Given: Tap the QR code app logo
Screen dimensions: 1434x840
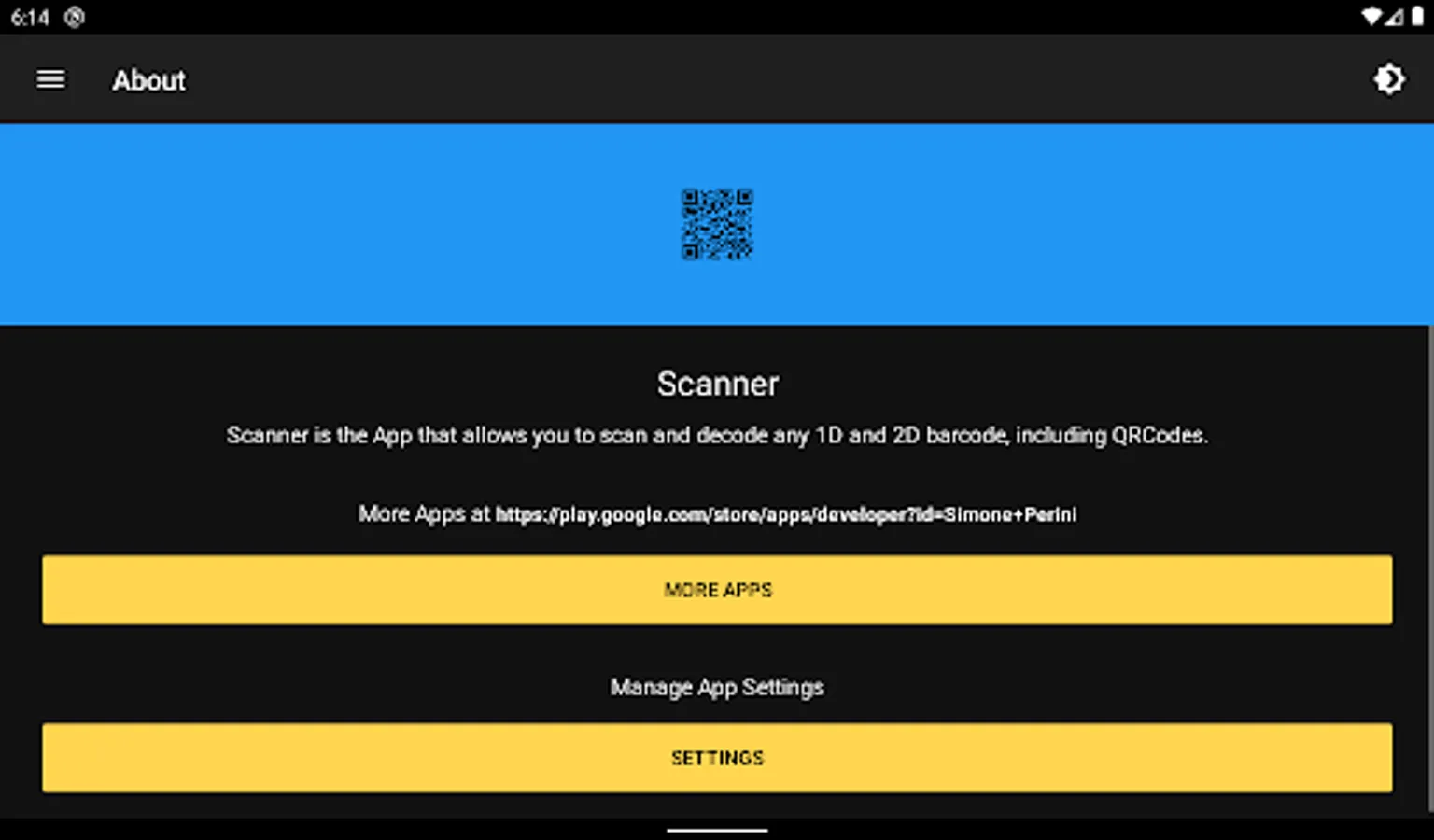Looking at the screenshot, I should (717, 224).
